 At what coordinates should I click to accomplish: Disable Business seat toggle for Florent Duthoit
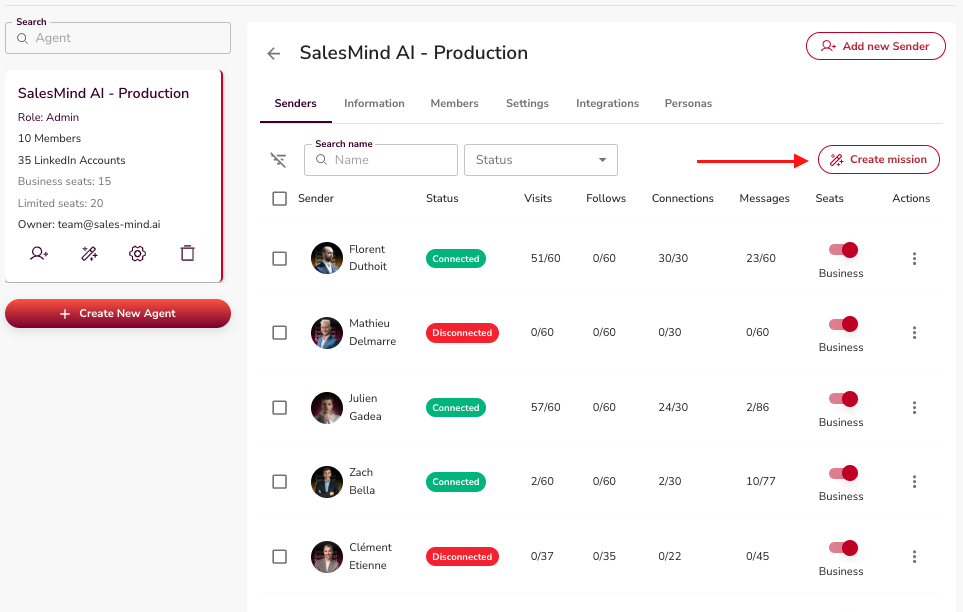pos(842,250)
